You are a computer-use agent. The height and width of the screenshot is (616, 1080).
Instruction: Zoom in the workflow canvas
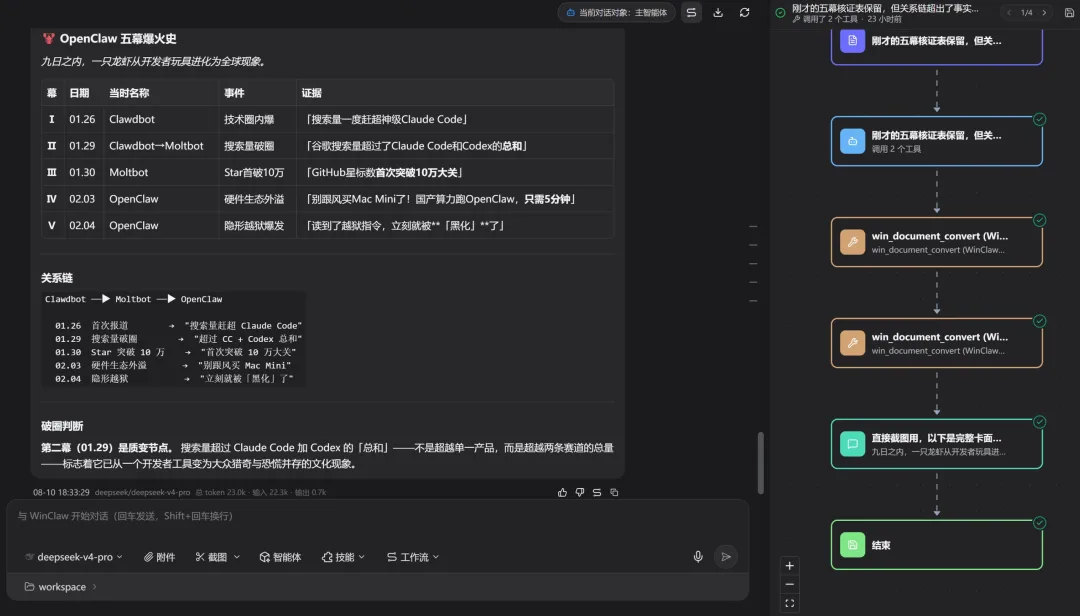(789, 566)
